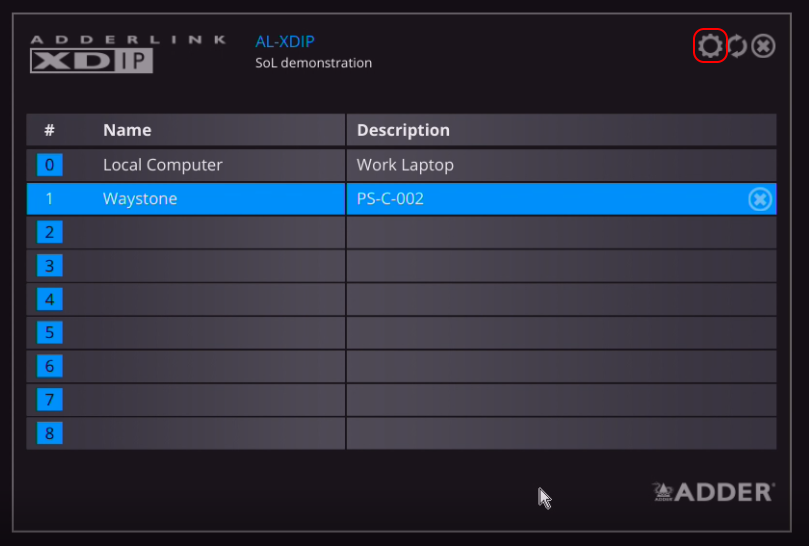Select channel number 4 badge

pyautogui.click(x=49, y=299)
